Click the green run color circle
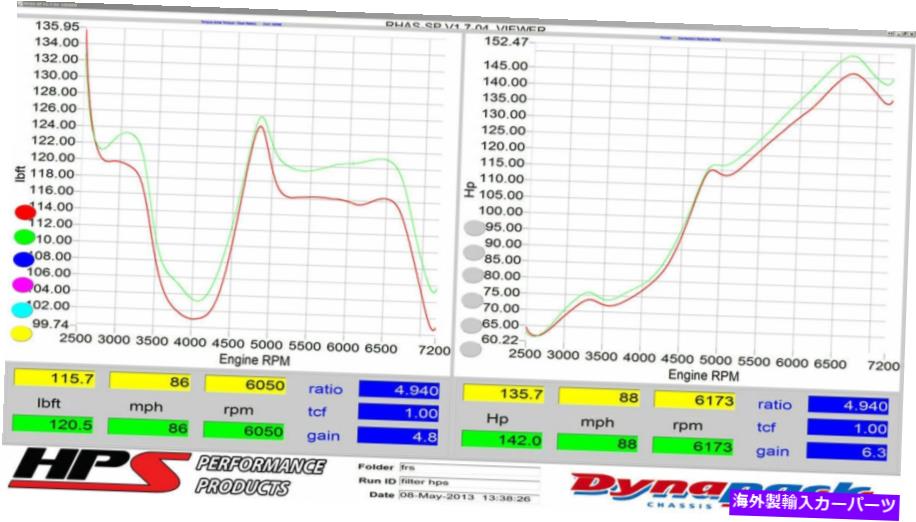The width and height of the screenshot is (916, 522). 24,237
